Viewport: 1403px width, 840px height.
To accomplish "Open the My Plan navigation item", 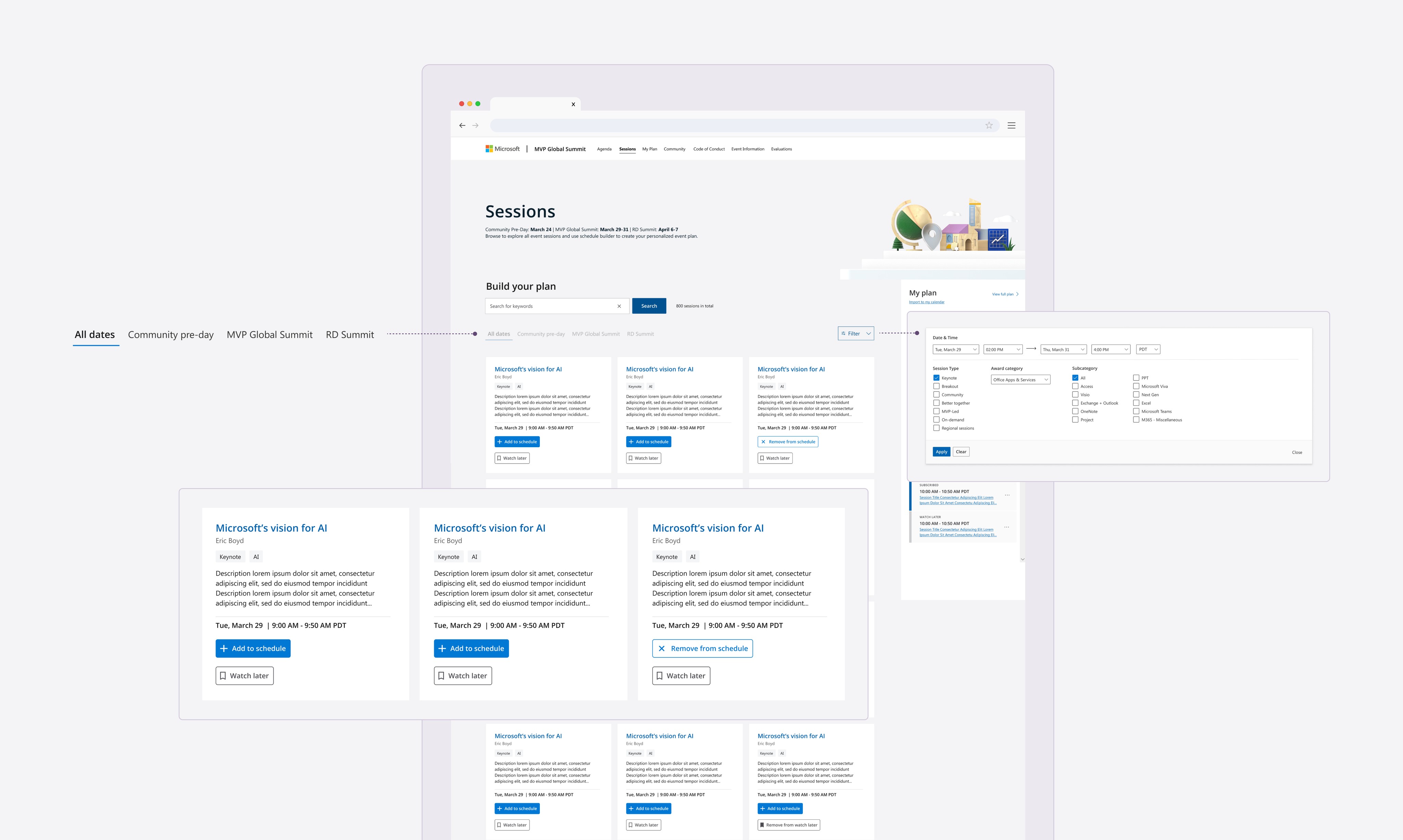I will 649,149.
